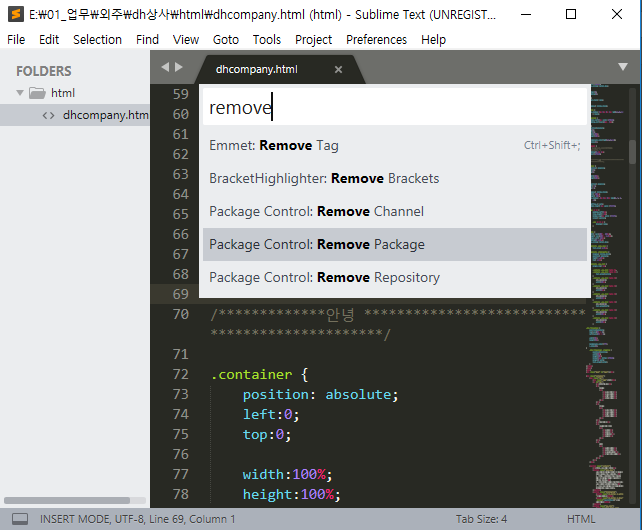Image resolution: width=642 pixels, height=530 pixels.
Task: Collapse the html folder tree arrow
Action: pyautogui.click(x=20, y=93)
